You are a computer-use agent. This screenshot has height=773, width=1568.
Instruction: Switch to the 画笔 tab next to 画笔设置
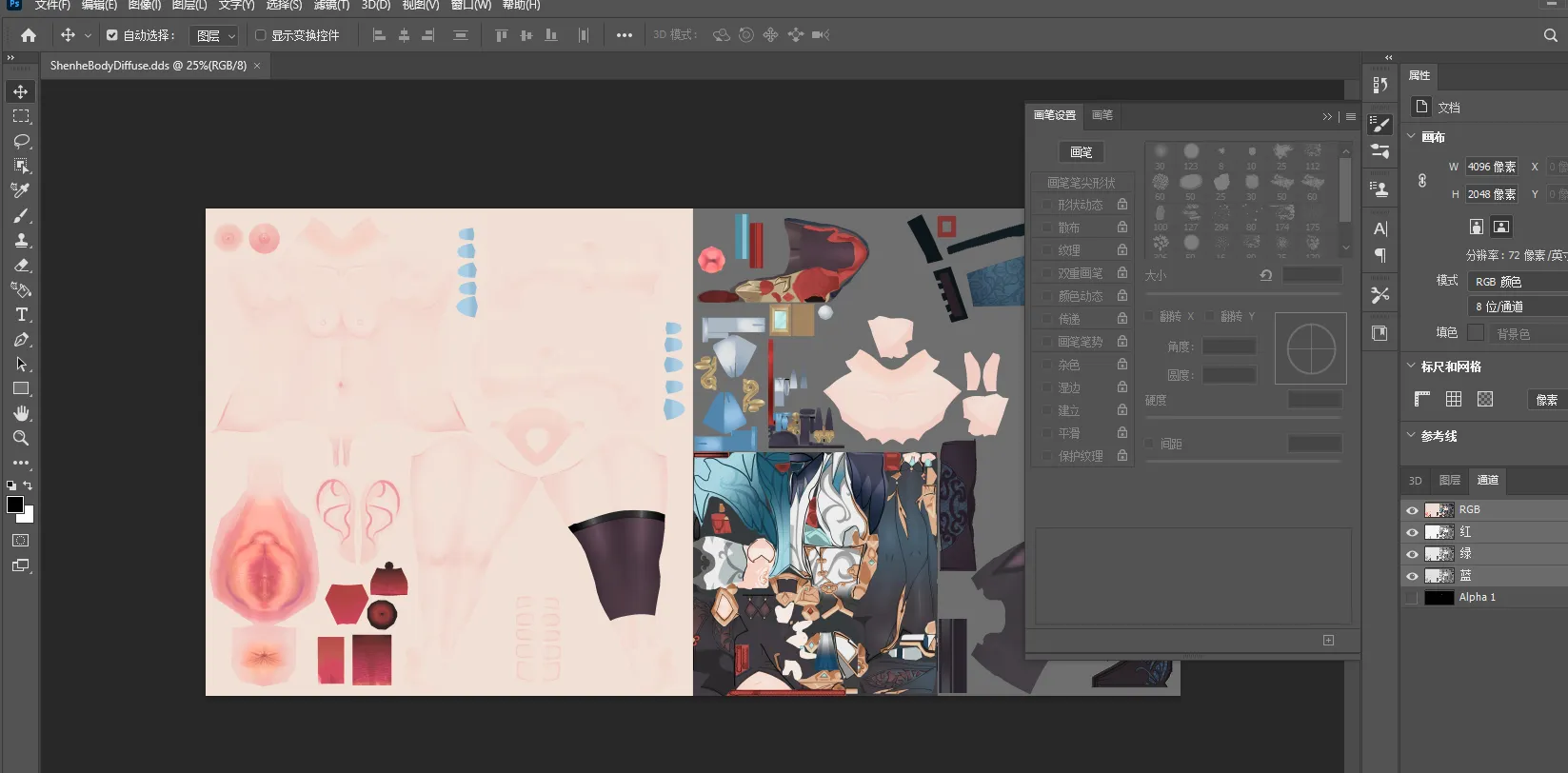coord(1102,115)
